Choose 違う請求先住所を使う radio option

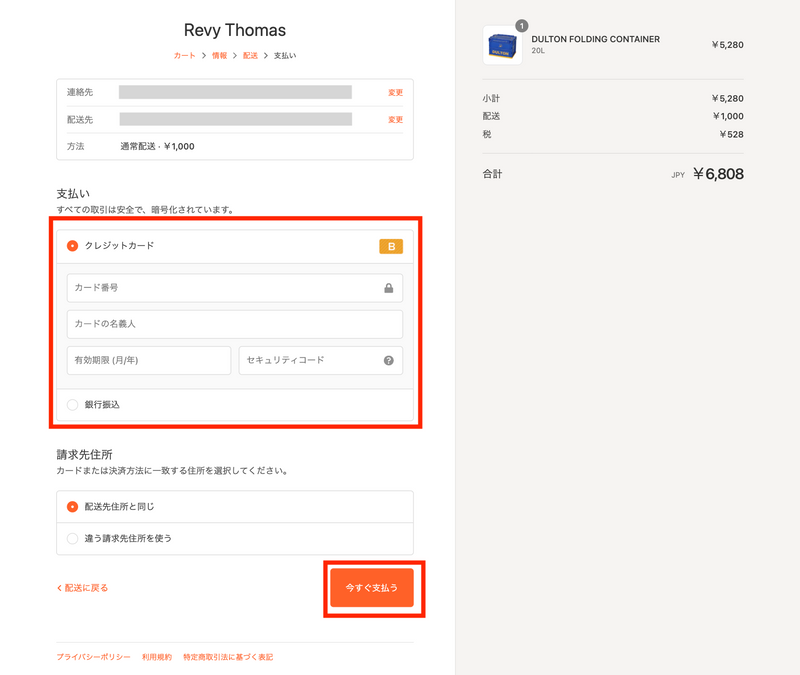pyautogui.click(x=72, y=538)
